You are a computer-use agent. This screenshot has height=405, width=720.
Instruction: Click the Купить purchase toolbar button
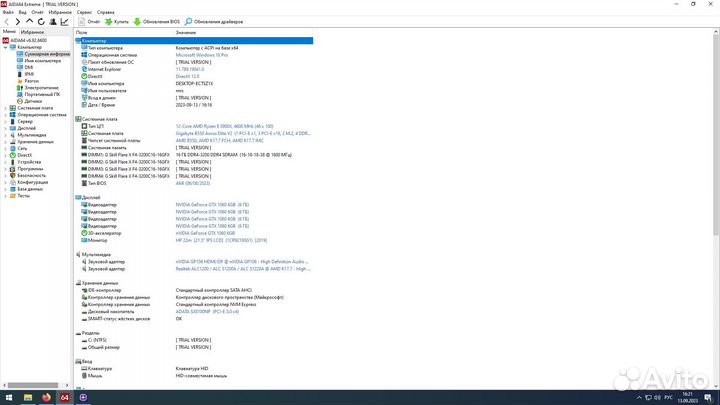point(117,22)
